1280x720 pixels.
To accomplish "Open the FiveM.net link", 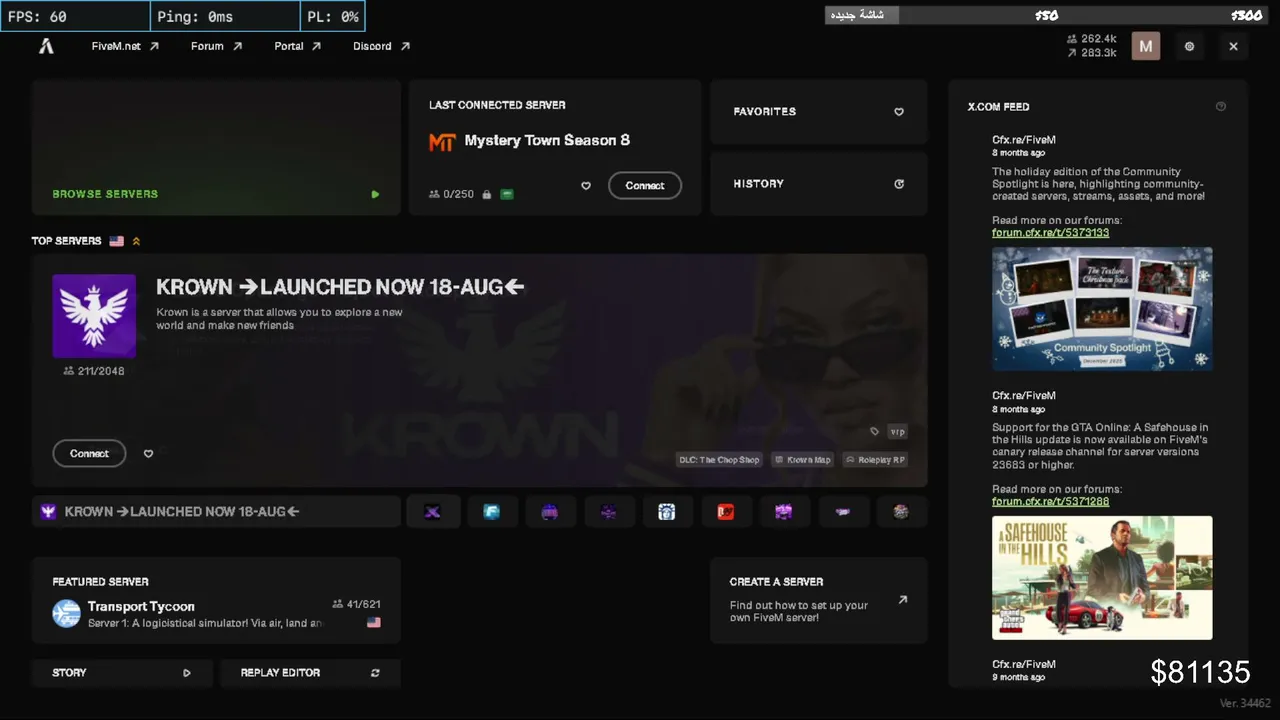I will pos(125,46).
